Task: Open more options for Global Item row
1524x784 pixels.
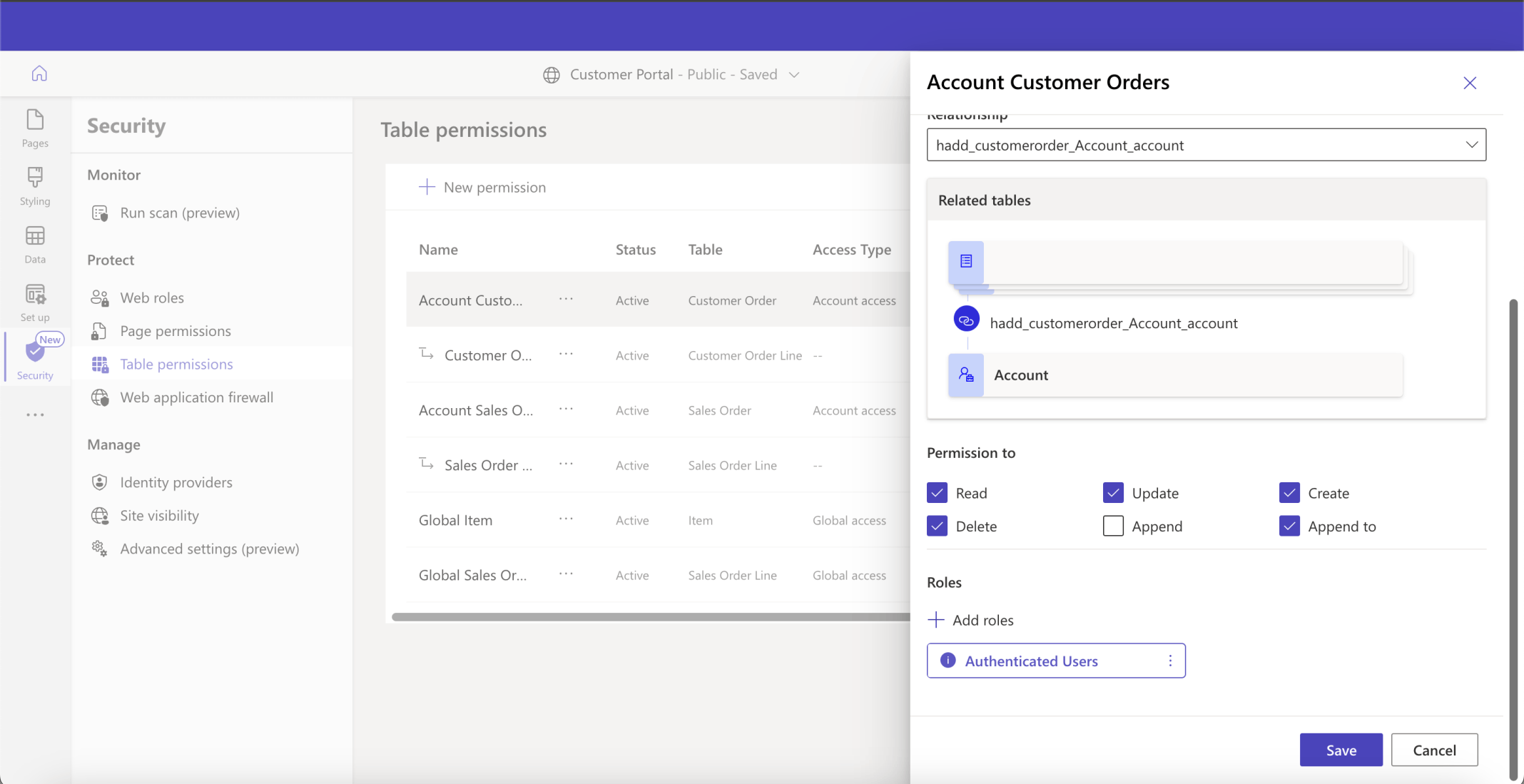Action: (x=566, y=519)
